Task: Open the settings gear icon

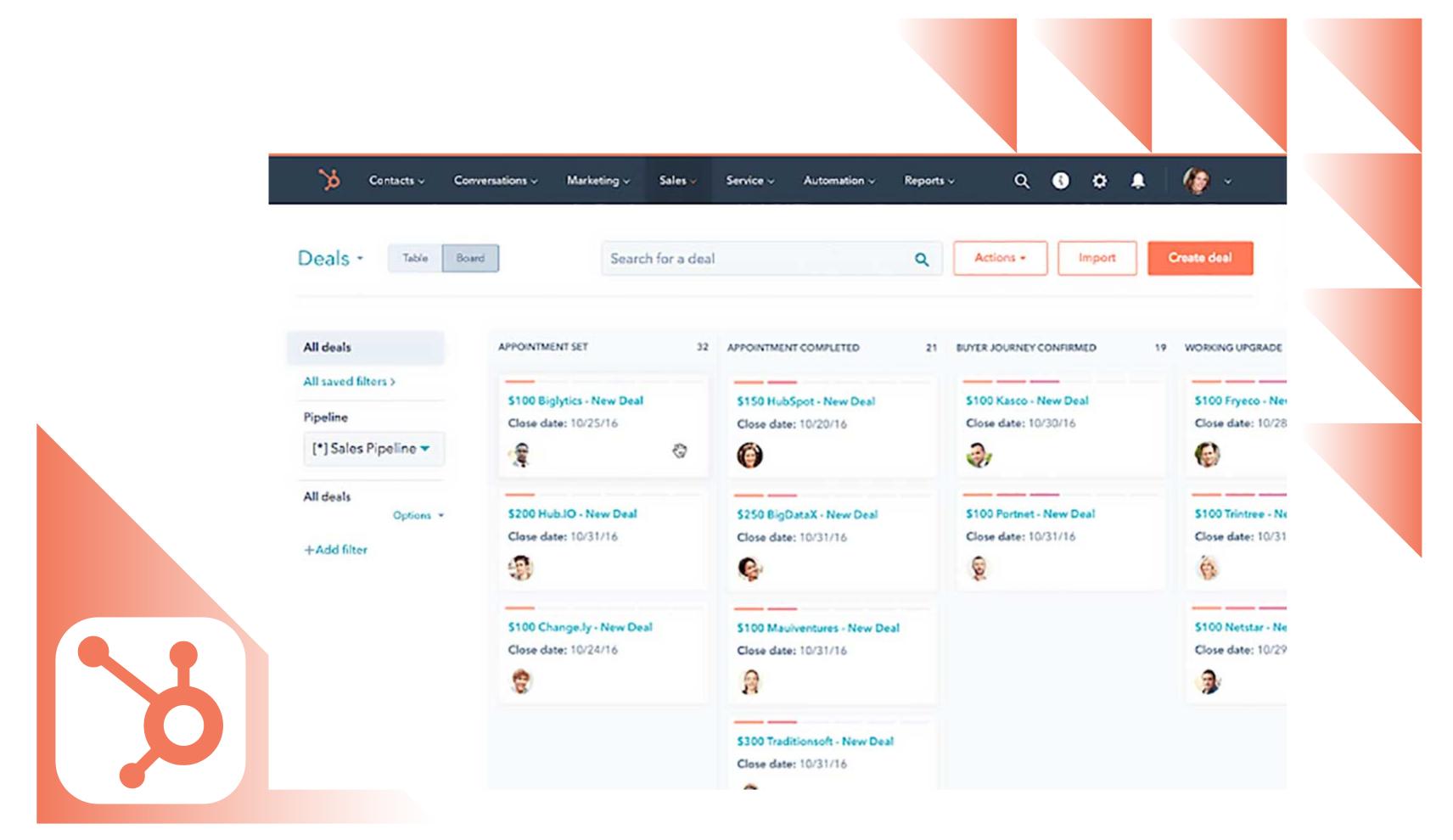Action: pos(1099,181)
